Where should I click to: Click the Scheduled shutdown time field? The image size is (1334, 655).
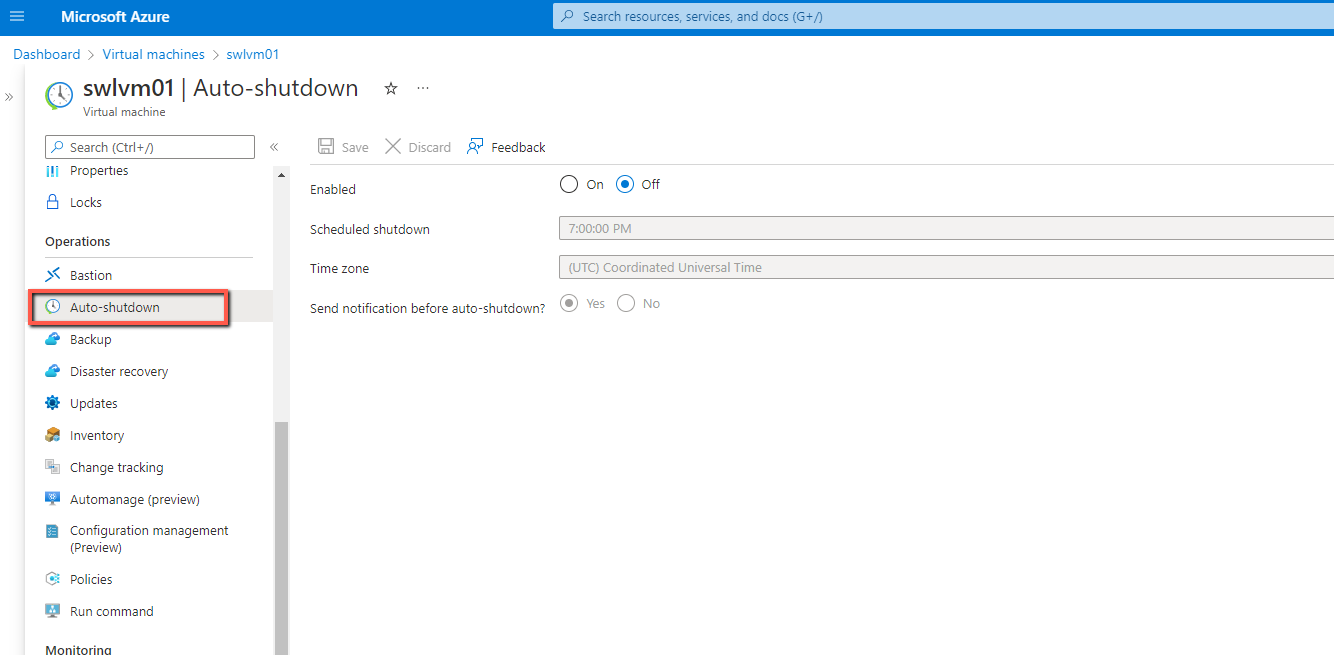click(x=946, y=228)
